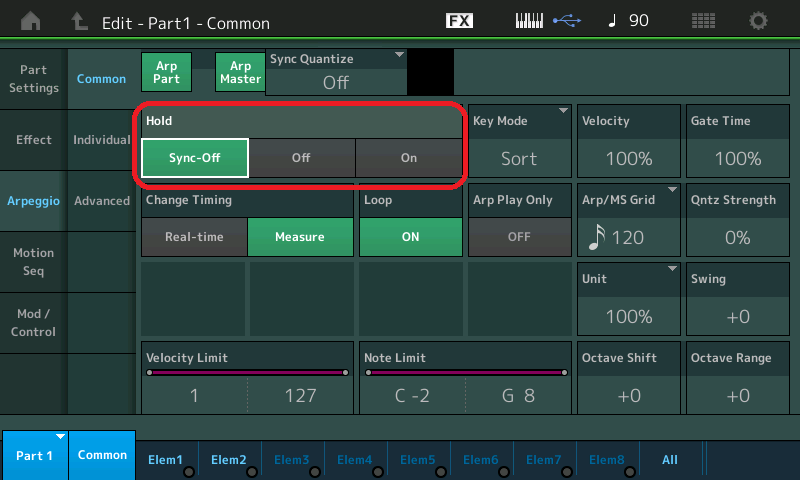Tap the keyboard MIDI icon
Viewport: 800px width, 480px height.
[533, 21]
